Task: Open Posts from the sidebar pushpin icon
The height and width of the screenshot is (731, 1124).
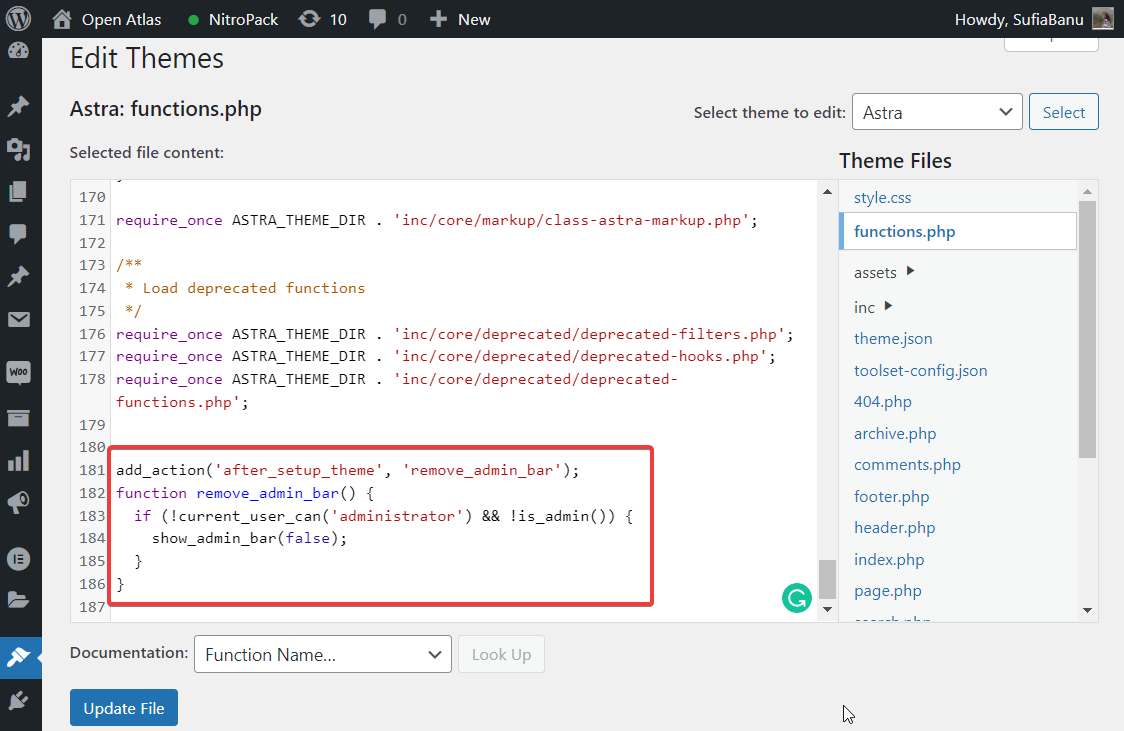Action: pos(19,106)
